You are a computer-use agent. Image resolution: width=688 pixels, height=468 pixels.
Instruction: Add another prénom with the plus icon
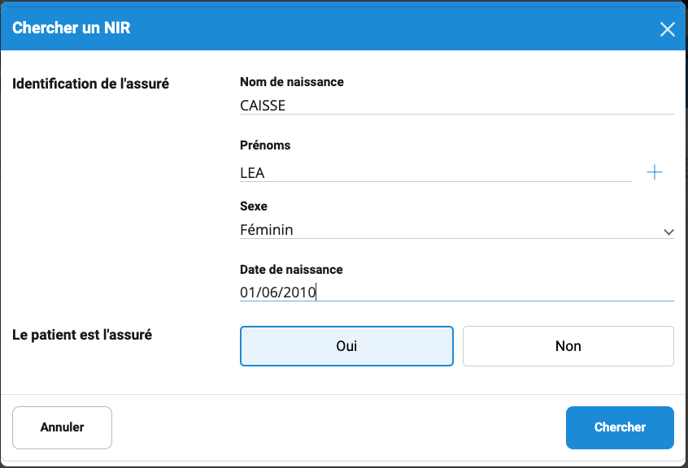654,172
